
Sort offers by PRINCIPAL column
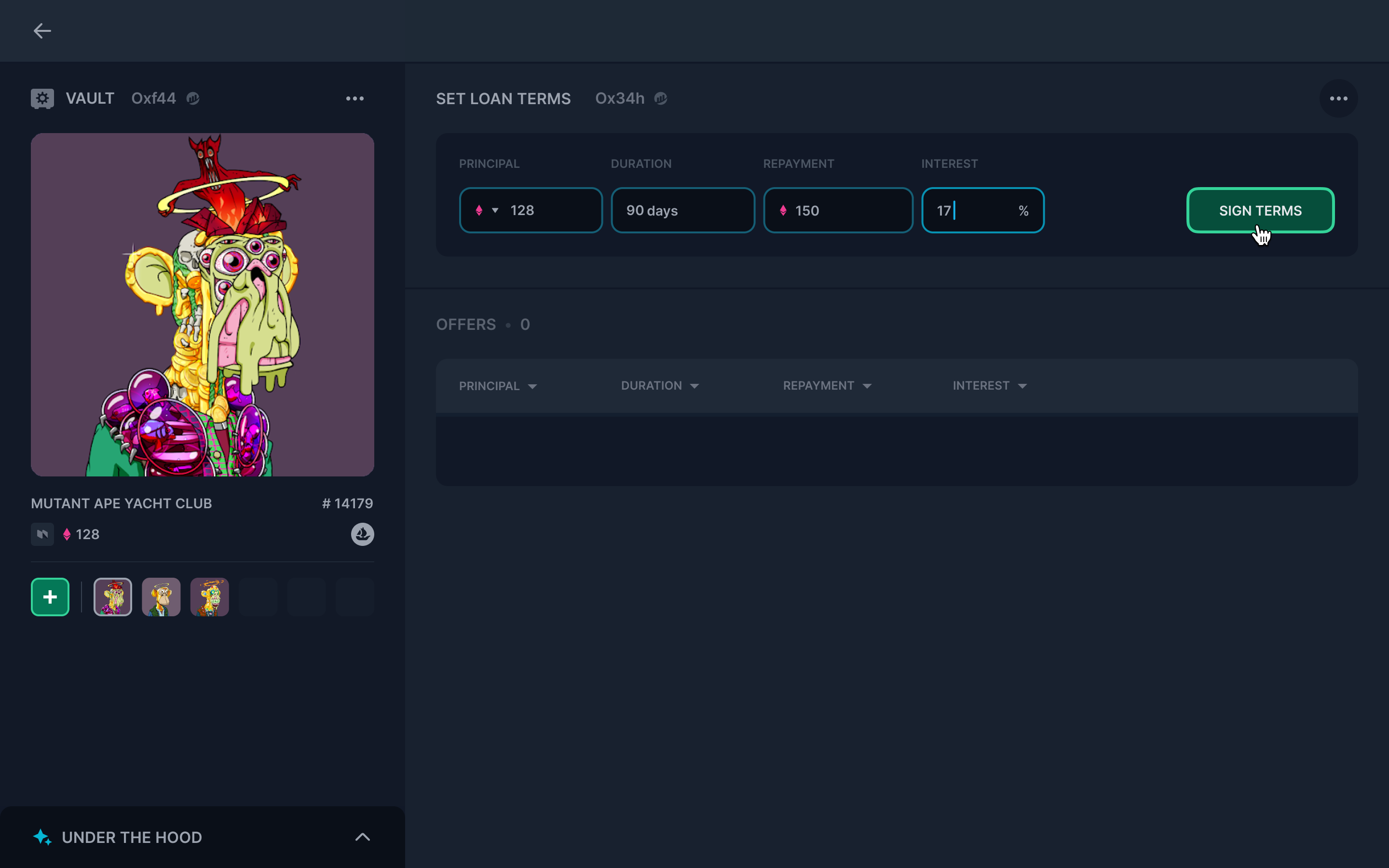497,386
